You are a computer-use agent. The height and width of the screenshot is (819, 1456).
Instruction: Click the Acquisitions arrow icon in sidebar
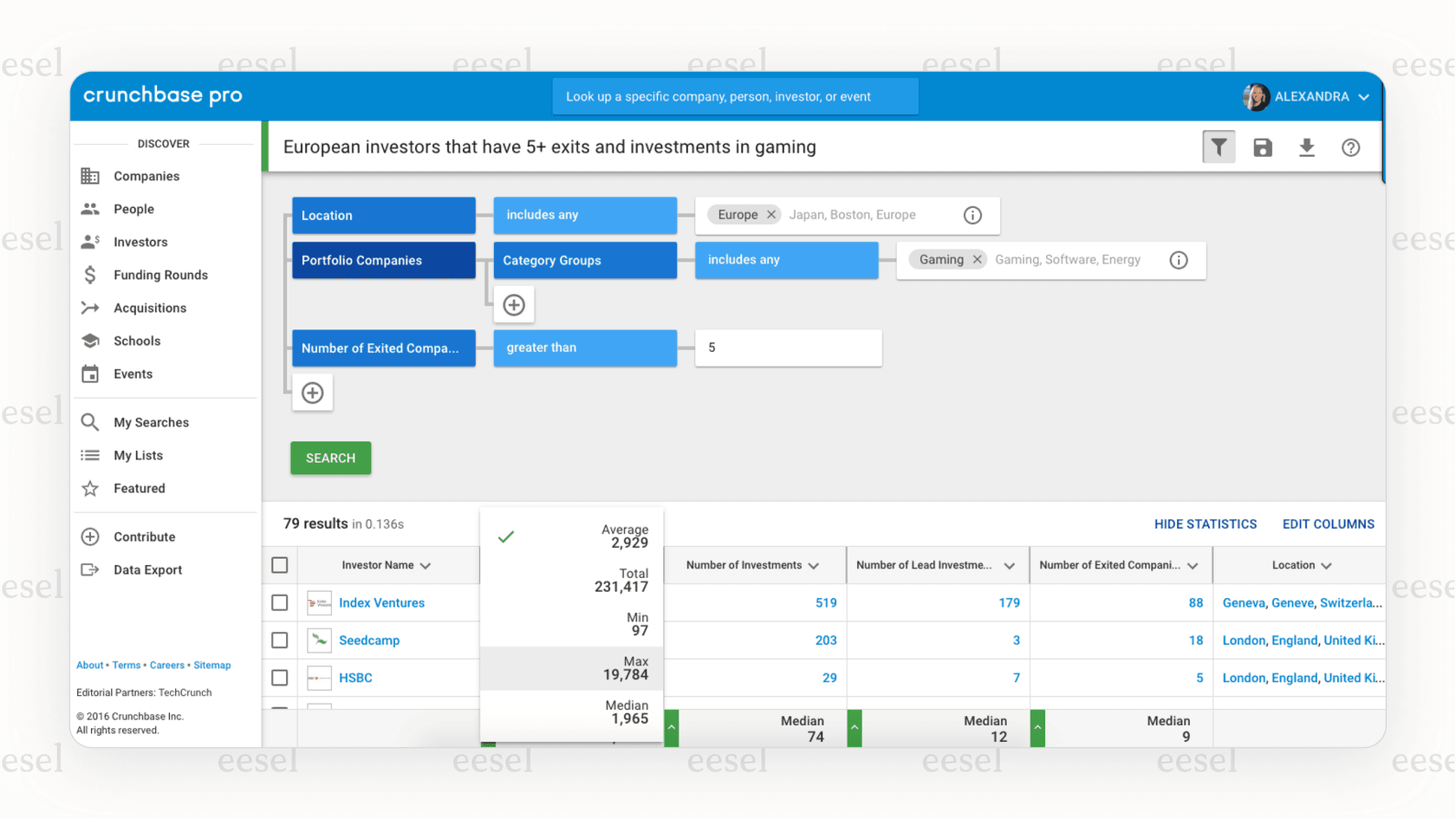(90, 308)
